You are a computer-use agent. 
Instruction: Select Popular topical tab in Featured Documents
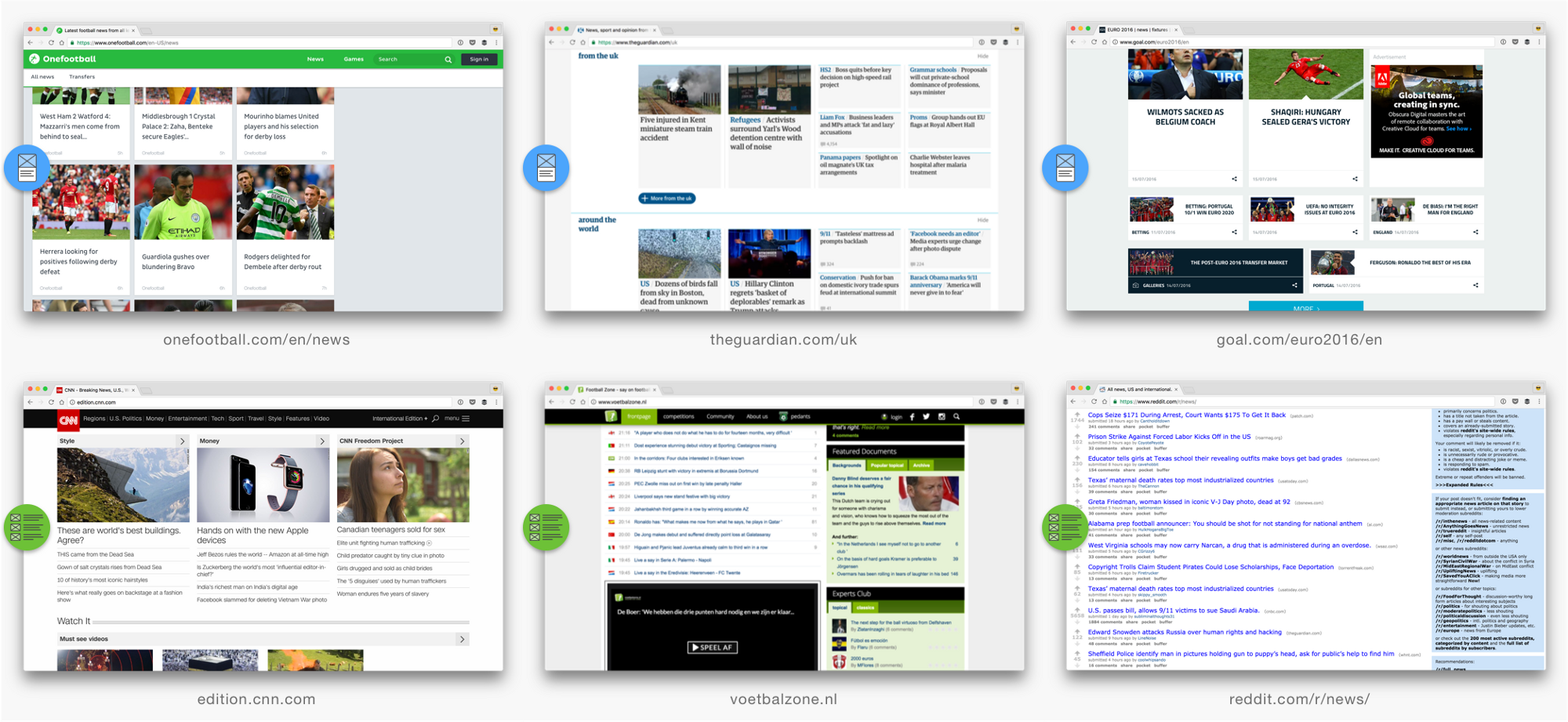point(887,465)
